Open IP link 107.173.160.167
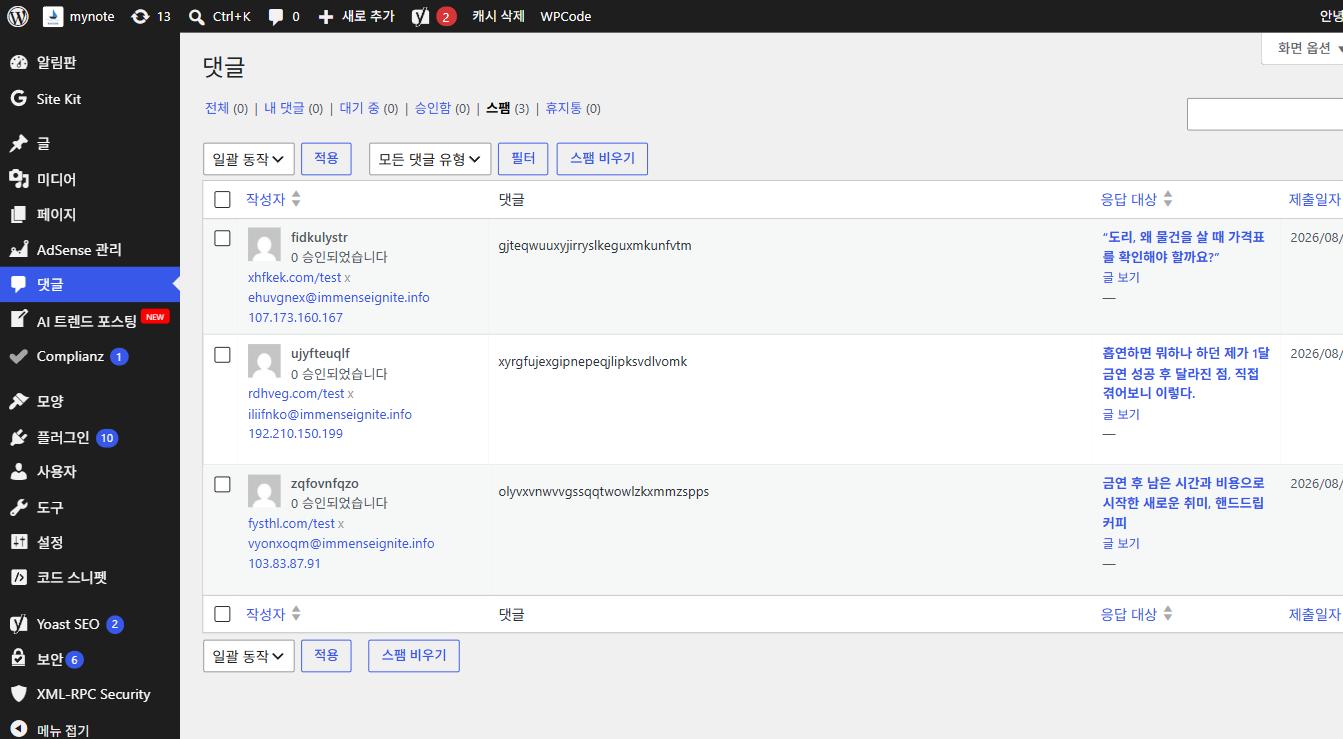This screenshot has width=1343, height=739. 295,317
